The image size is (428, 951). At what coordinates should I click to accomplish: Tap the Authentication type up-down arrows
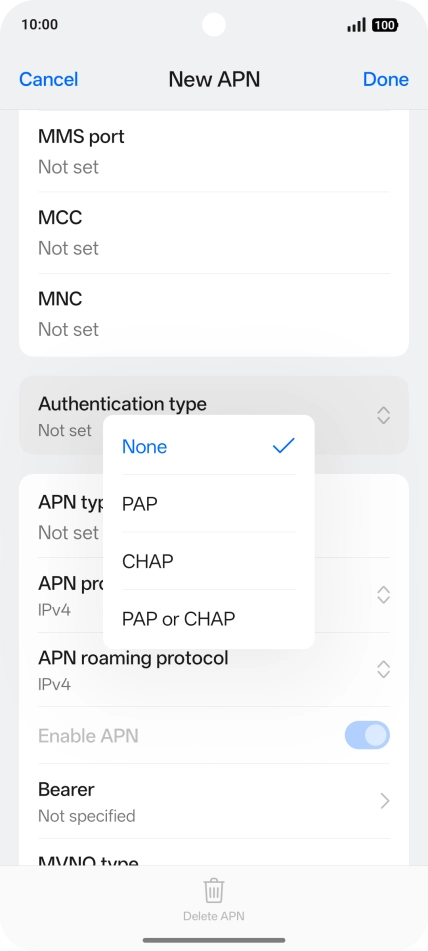[383, 415]
